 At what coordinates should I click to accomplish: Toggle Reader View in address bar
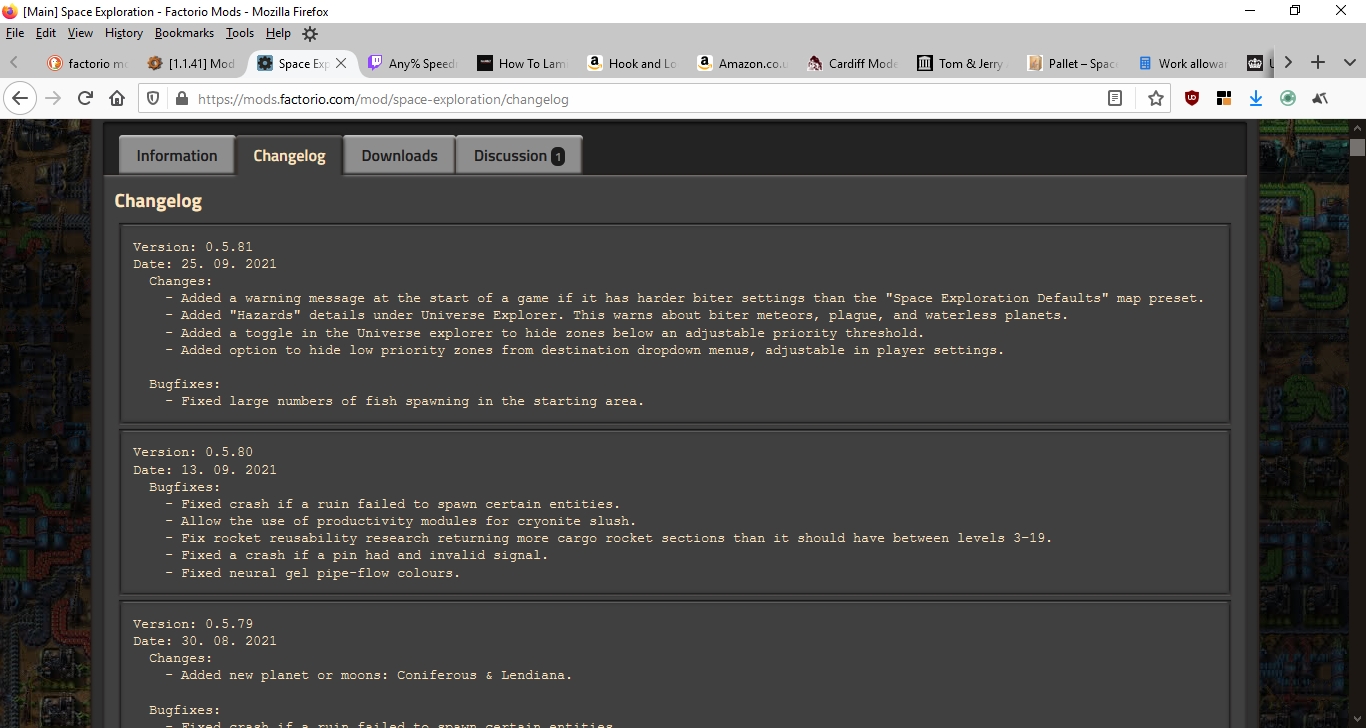tap(1115, 98)
